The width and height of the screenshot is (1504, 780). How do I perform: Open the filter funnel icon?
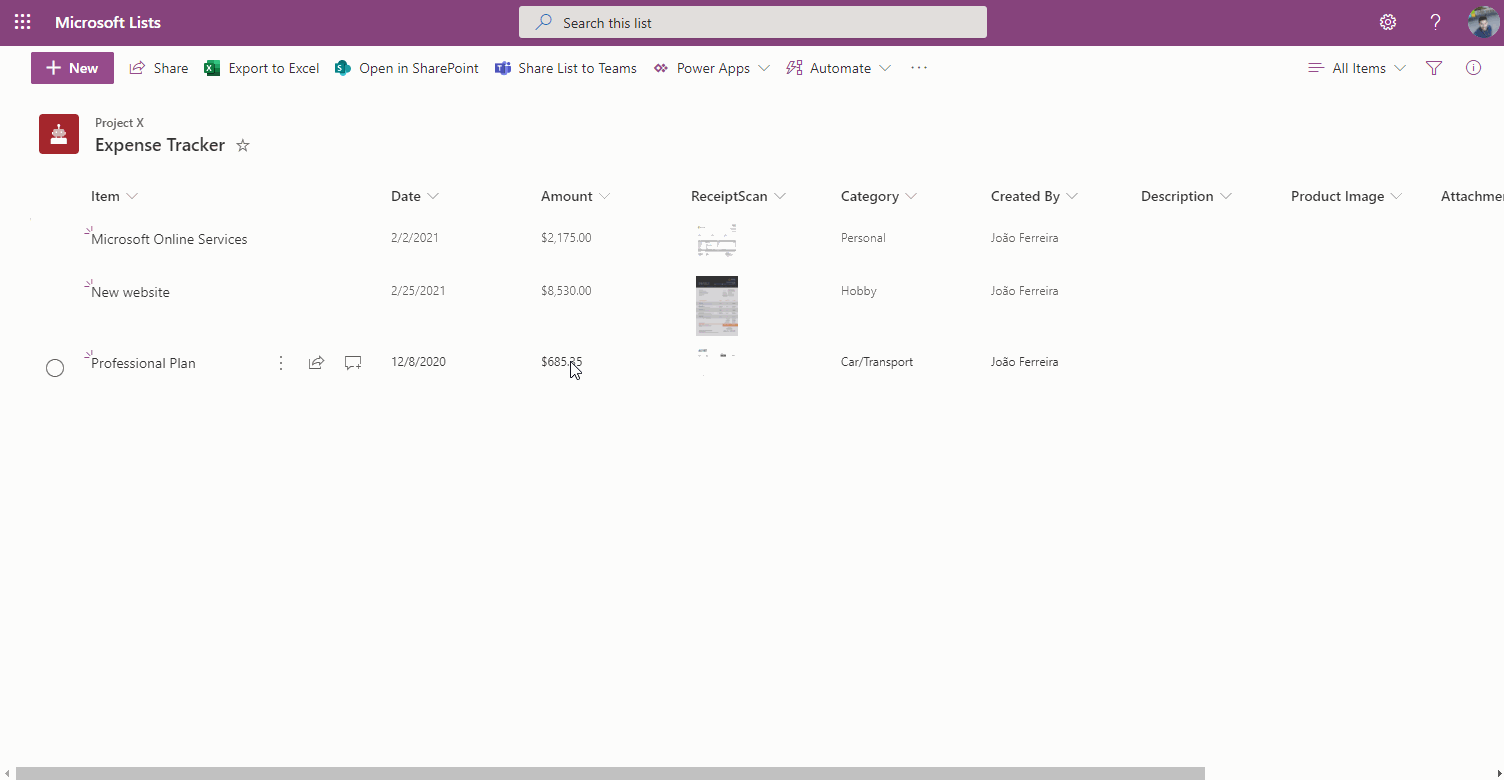pos(1433,67)
